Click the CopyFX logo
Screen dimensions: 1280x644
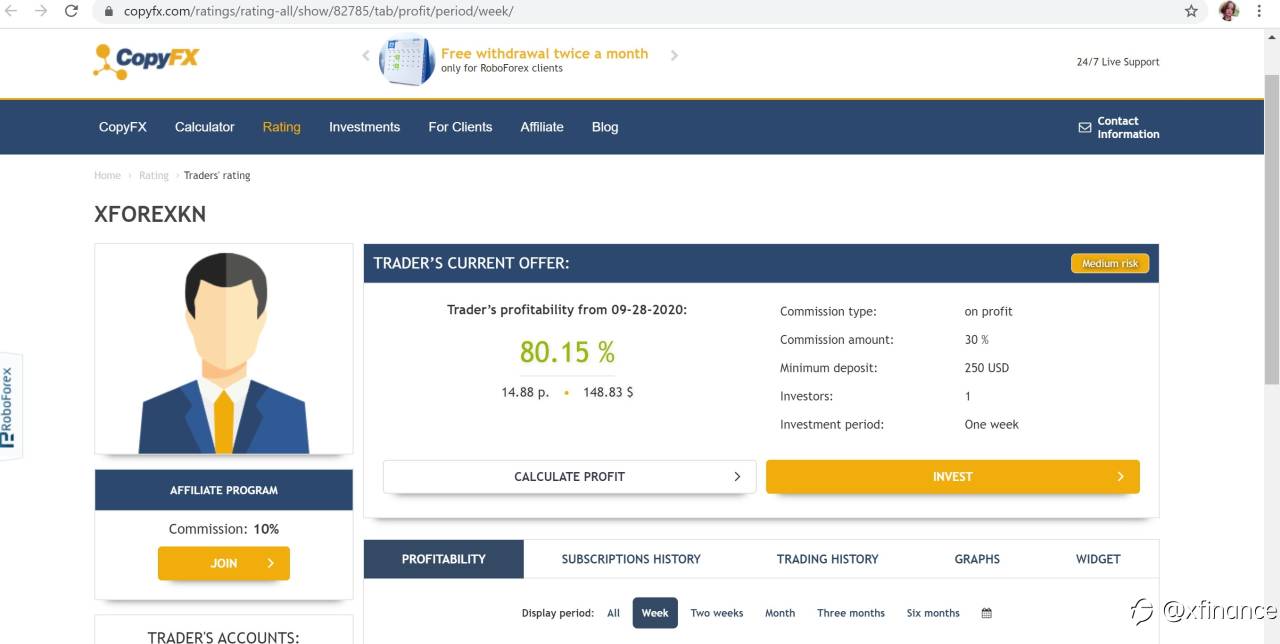pyautogui.click(x=146, y=60)
